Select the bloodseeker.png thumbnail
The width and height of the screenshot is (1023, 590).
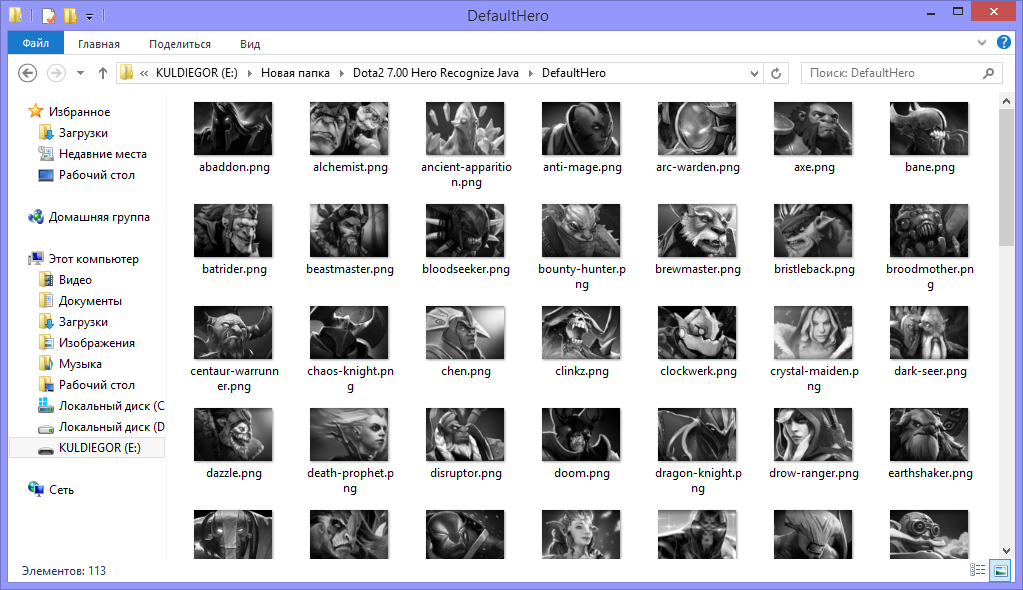click(465, 230)
